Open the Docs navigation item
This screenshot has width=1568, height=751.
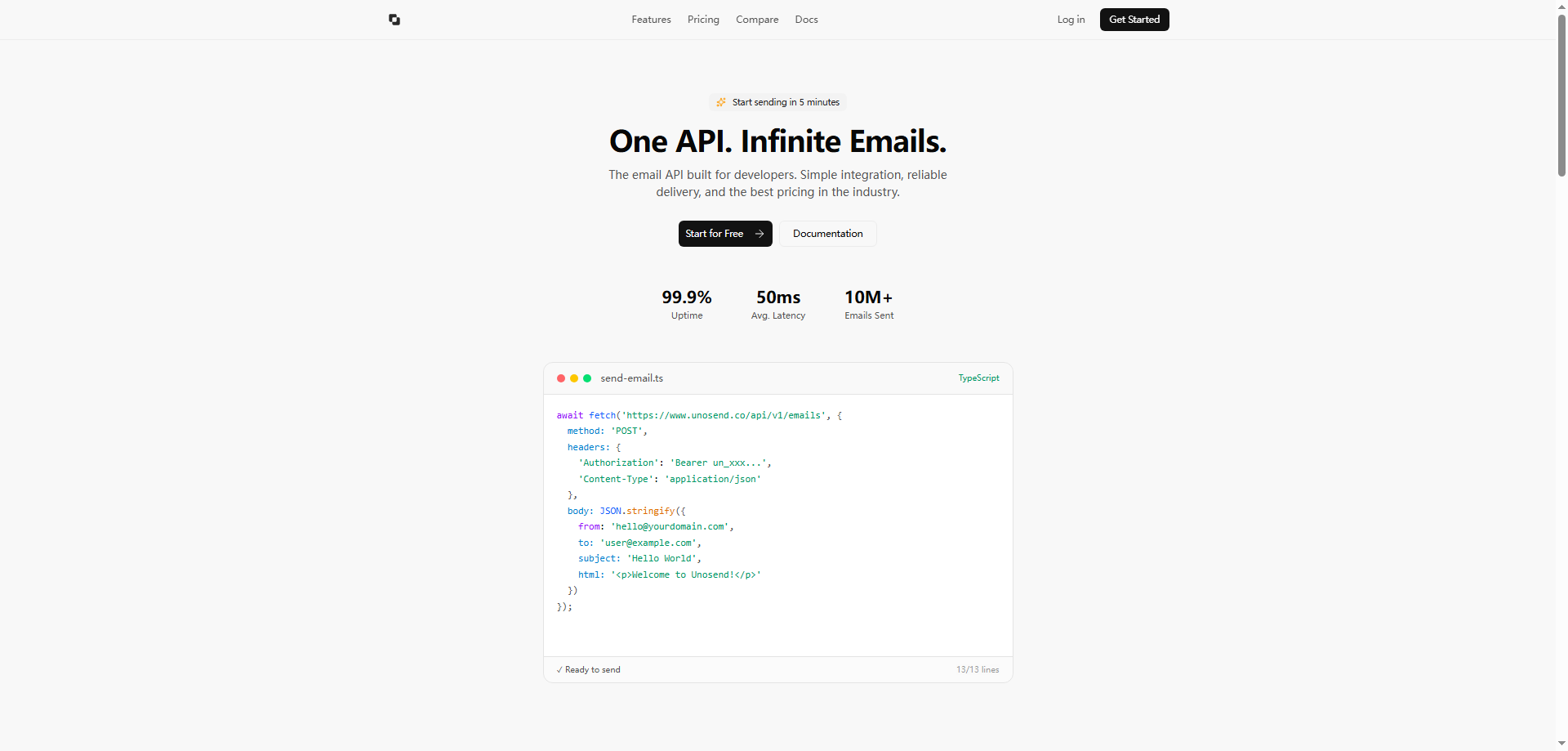[806, 19]
